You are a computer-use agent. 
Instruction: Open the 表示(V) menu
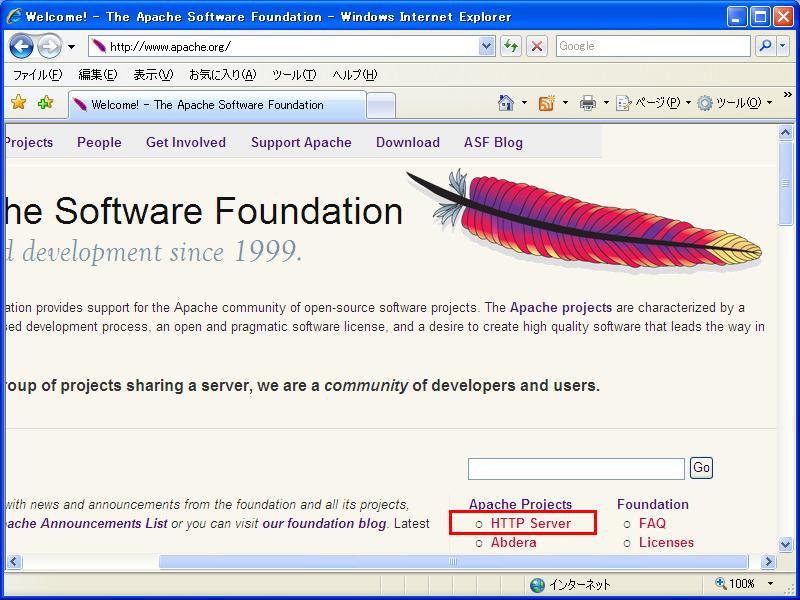153,75
